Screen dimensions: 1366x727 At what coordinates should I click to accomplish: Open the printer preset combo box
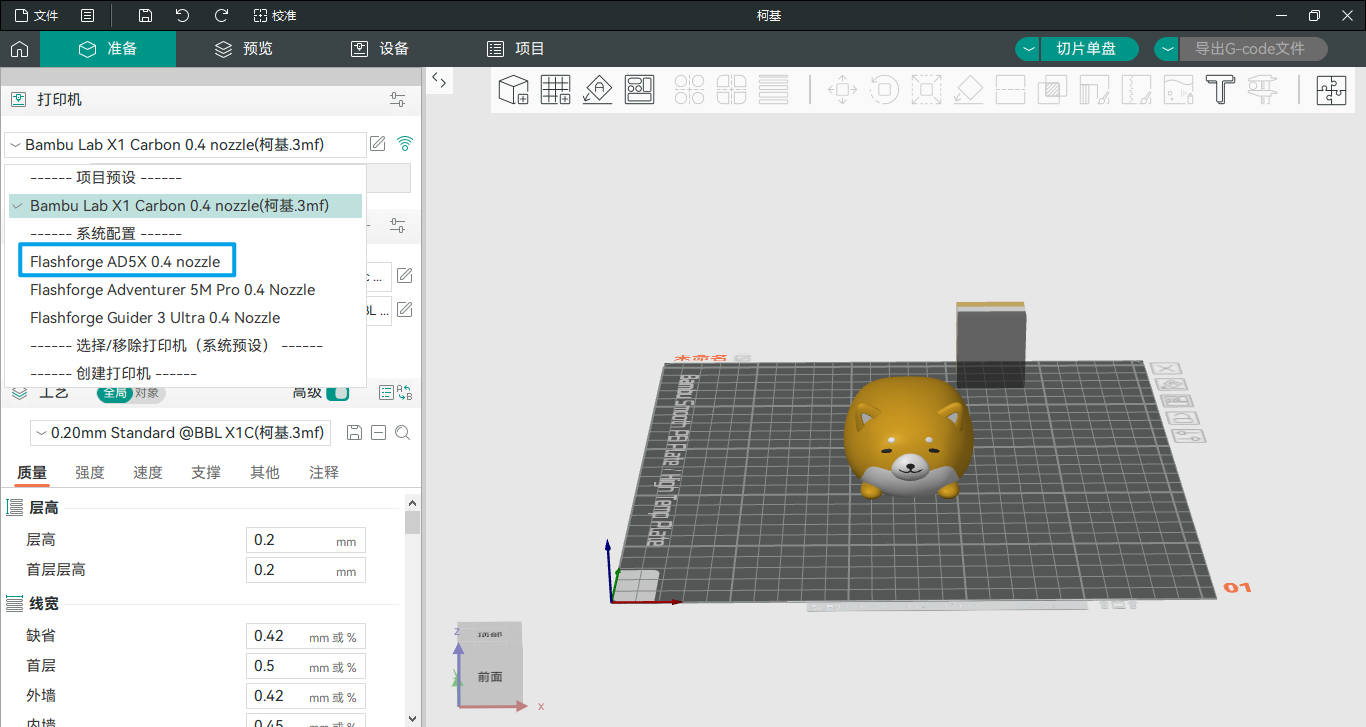185,145
